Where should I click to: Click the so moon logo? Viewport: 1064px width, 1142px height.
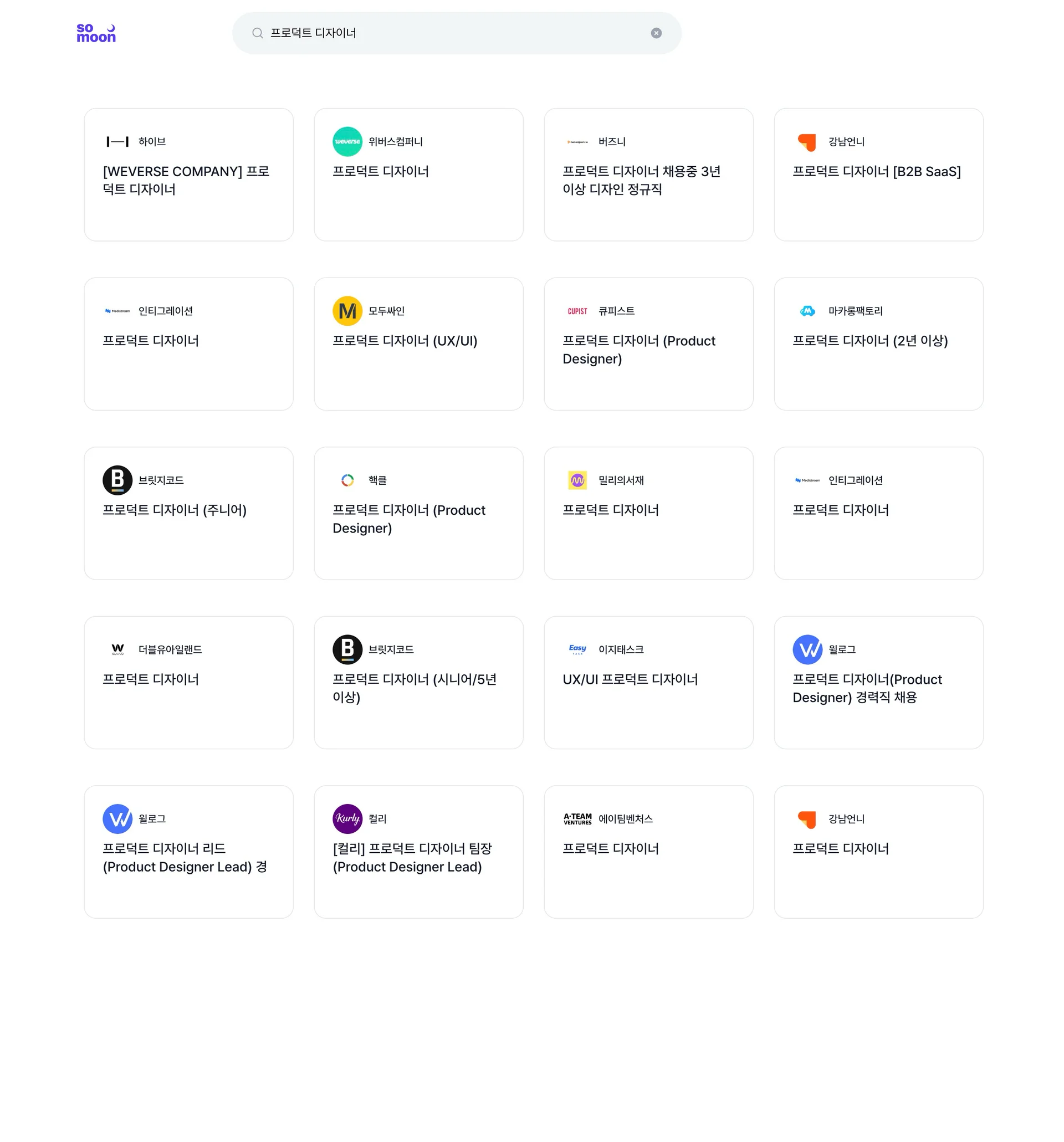click(96, 33)
